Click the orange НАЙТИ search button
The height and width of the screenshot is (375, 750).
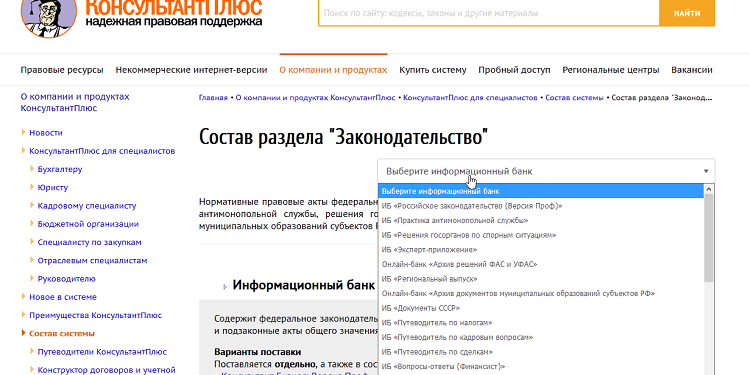[x=687, y=13]
